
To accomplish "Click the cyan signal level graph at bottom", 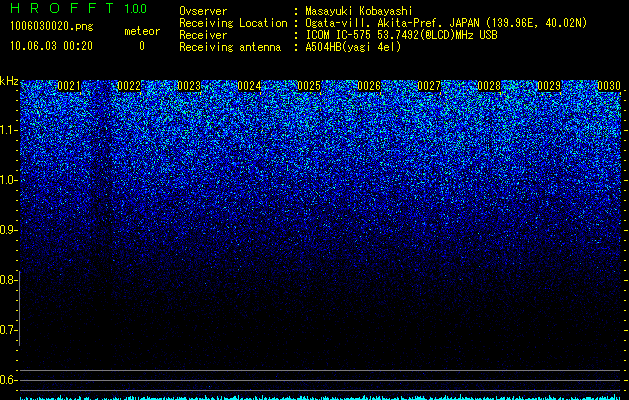I will click(320, 398).
